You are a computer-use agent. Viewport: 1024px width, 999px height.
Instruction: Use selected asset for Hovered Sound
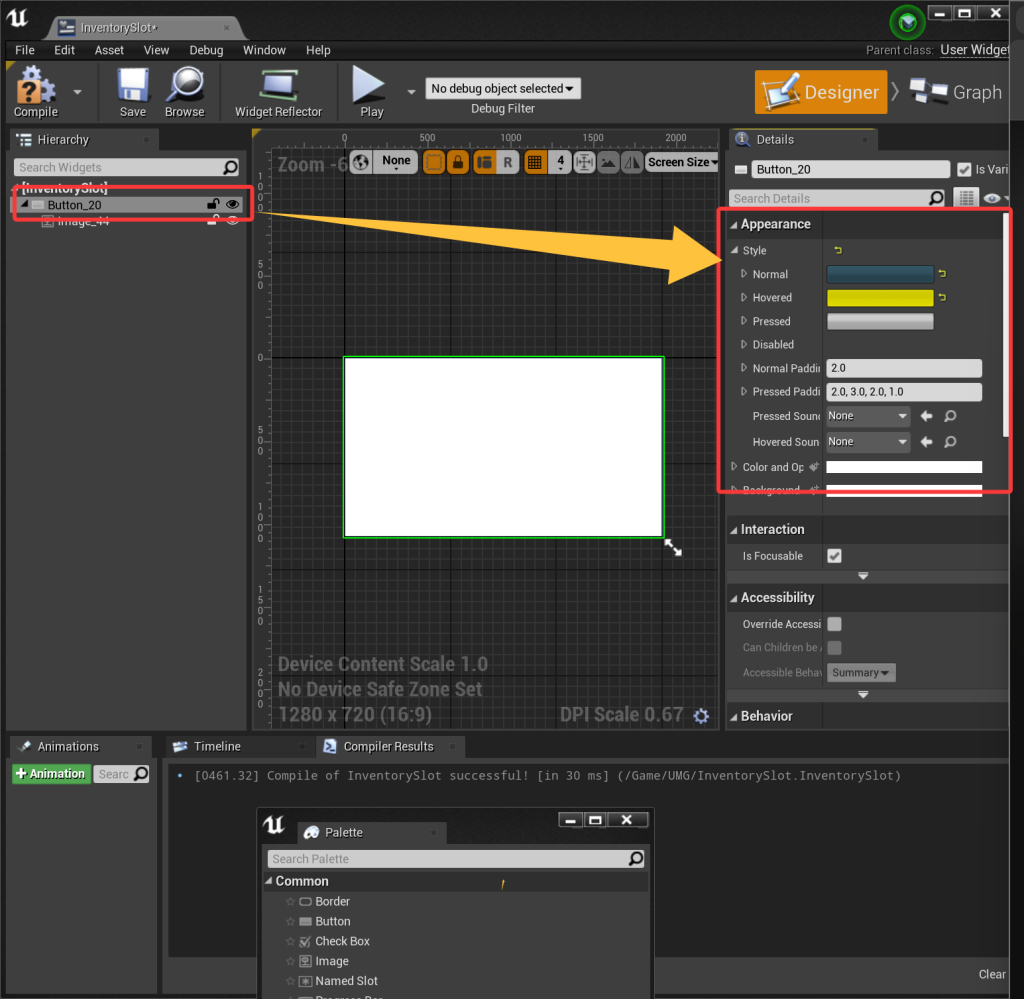[x=926, y=442]
